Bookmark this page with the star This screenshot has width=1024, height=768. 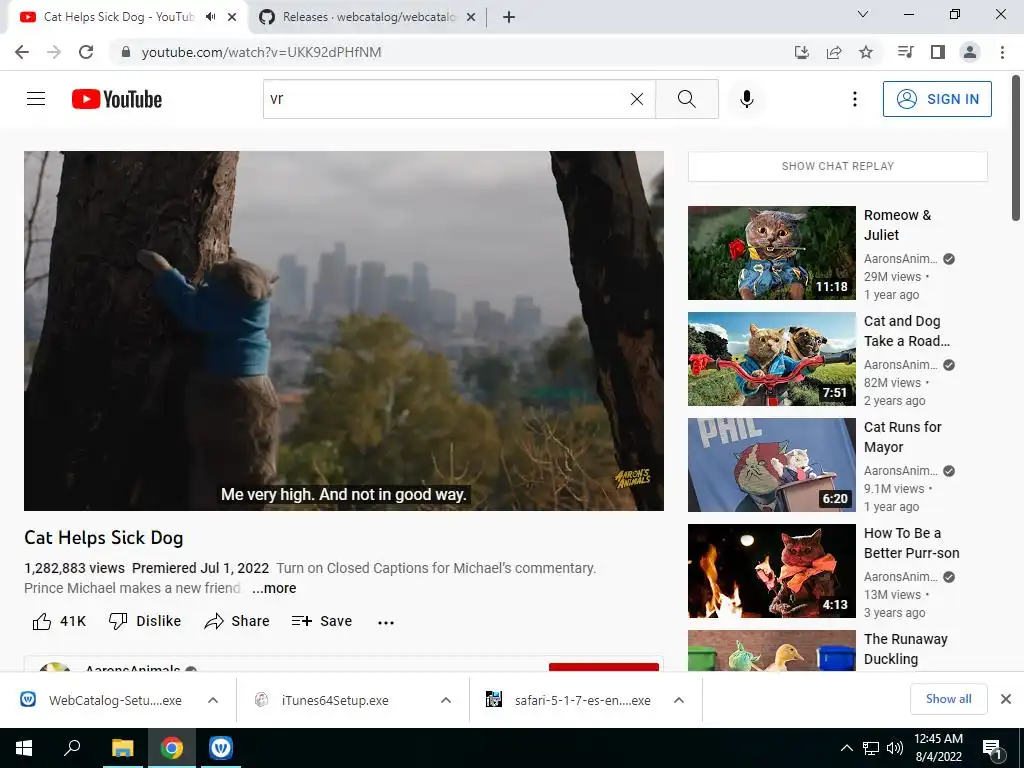pyautogui.click(x=866, y=52)
